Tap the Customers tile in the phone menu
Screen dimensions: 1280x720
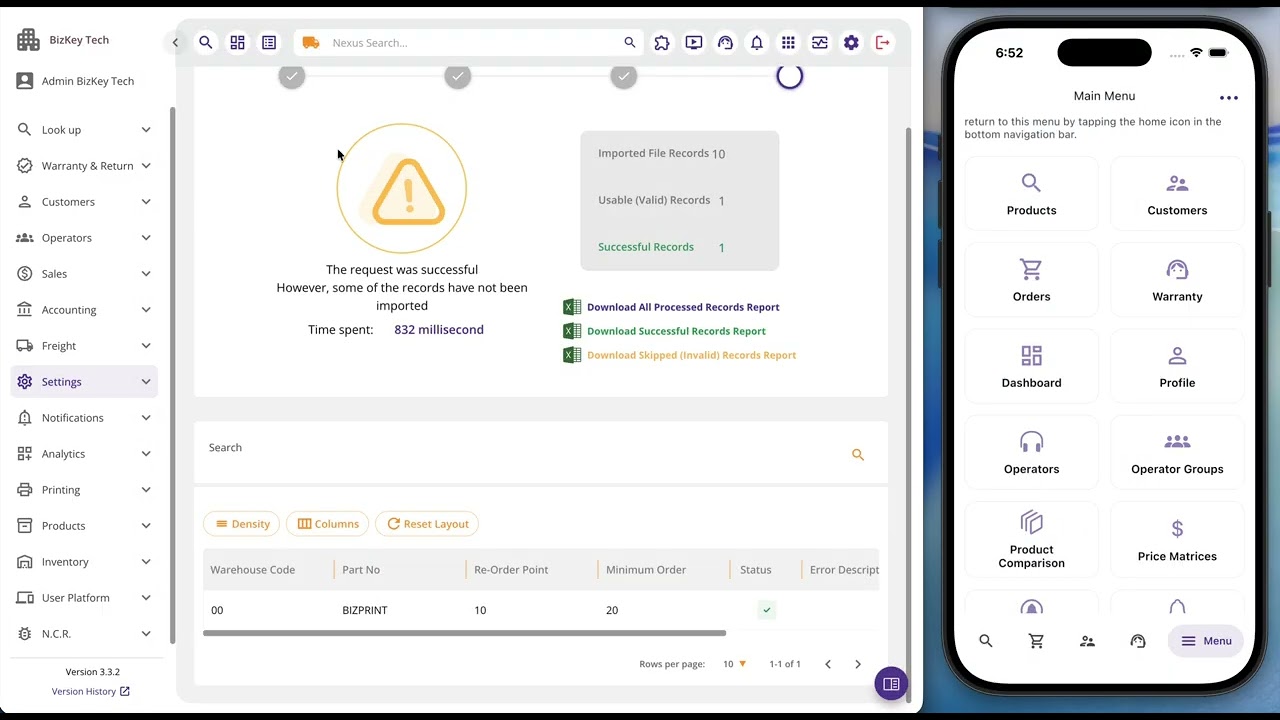click(1177, 195)
